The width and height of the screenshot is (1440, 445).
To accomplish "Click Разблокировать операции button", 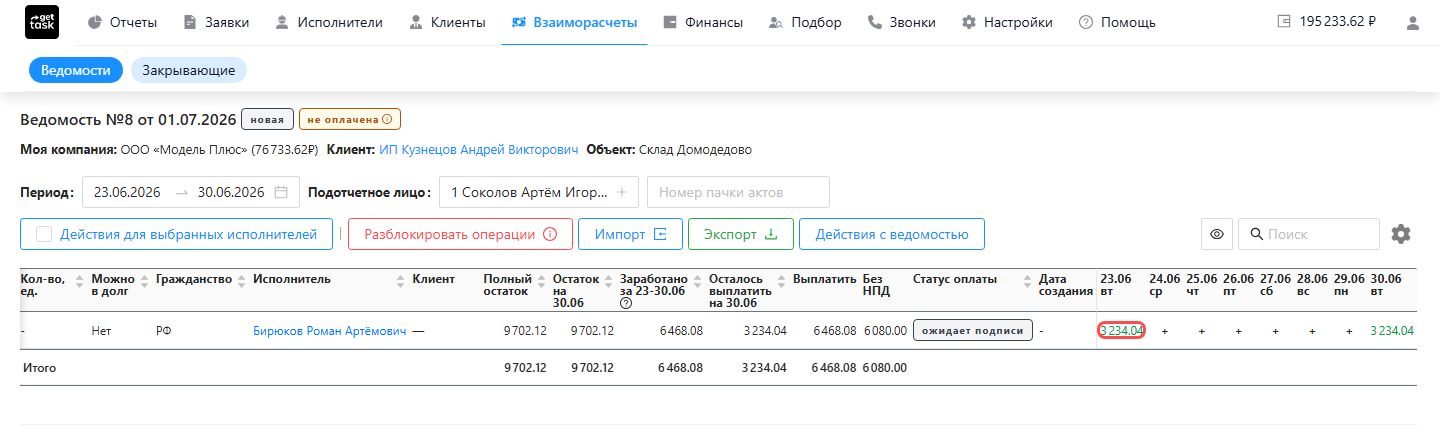I will click(460, 234).
